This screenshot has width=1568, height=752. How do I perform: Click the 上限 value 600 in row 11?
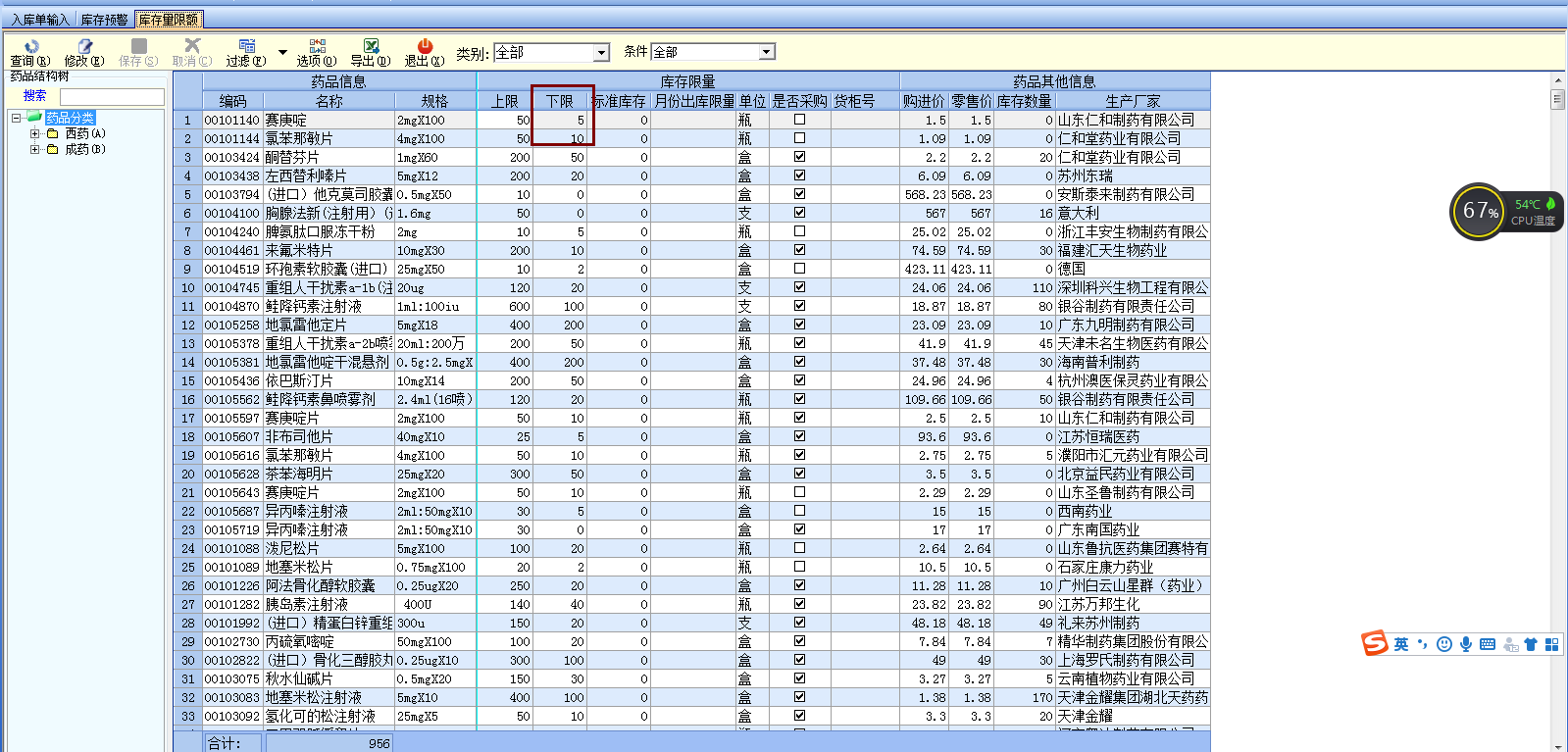tap(520, 306)
